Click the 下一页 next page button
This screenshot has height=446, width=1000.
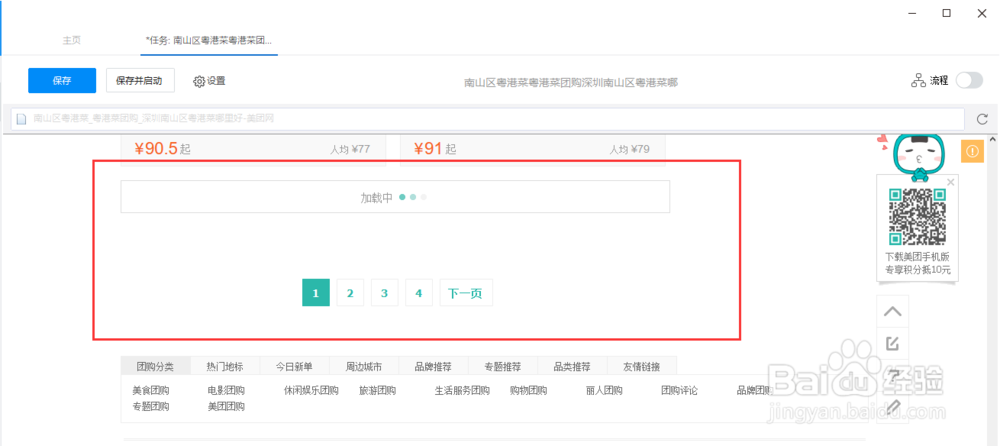[x=466, y=293]
